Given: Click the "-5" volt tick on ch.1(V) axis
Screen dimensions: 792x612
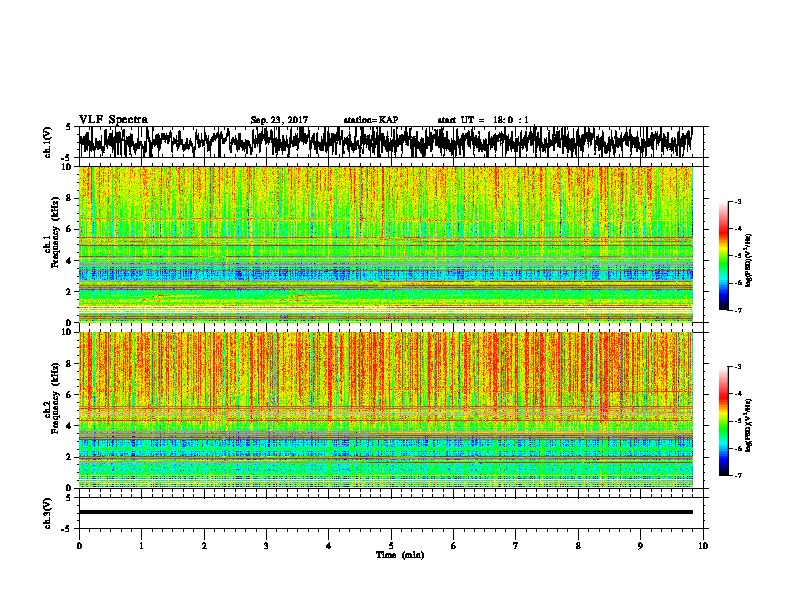Looking at the screenshot, I should point(67,158).
